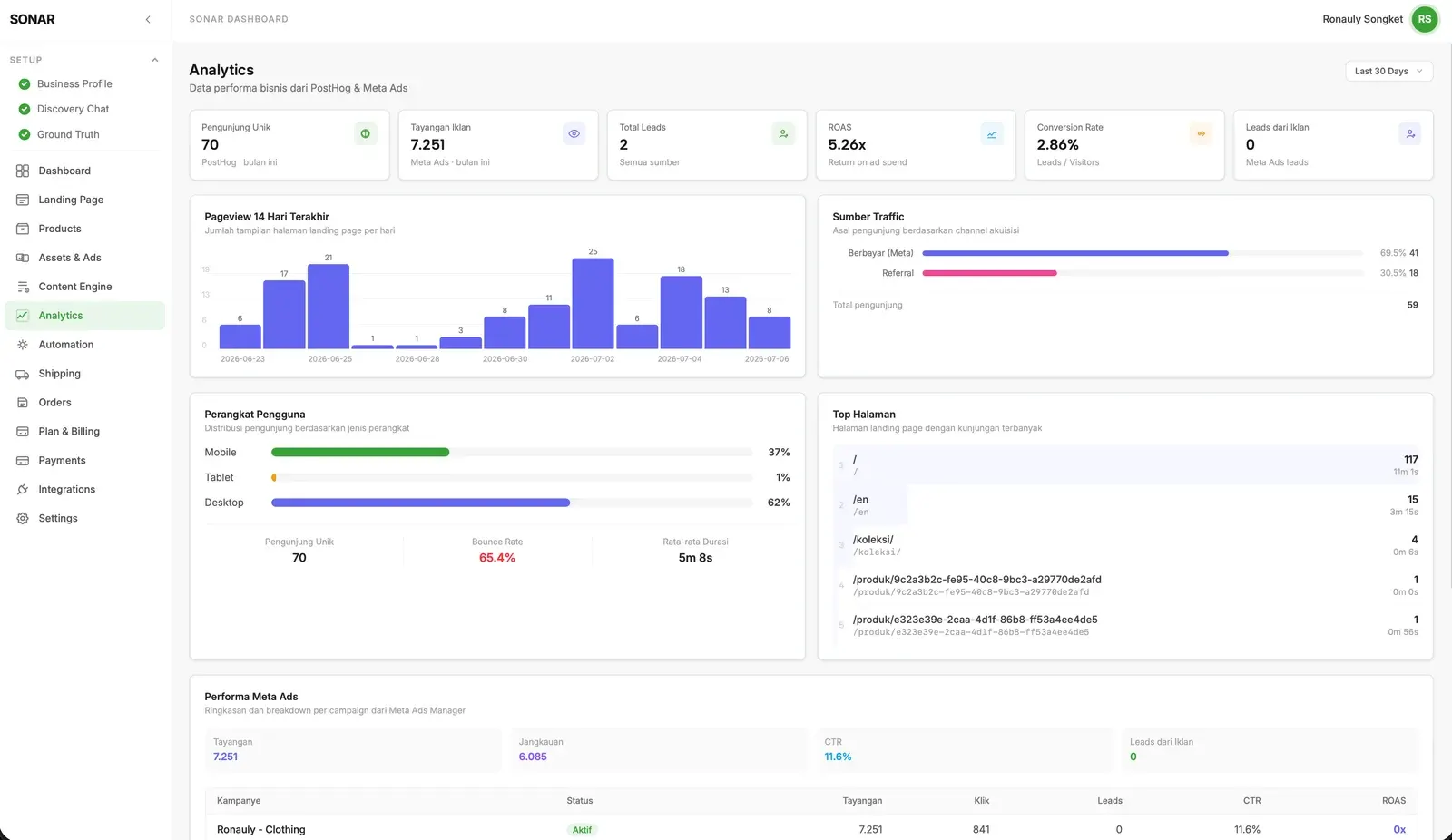Screen dimensions: 1452x840
Task: Go to Dashboard page
Action: [85, 171]
